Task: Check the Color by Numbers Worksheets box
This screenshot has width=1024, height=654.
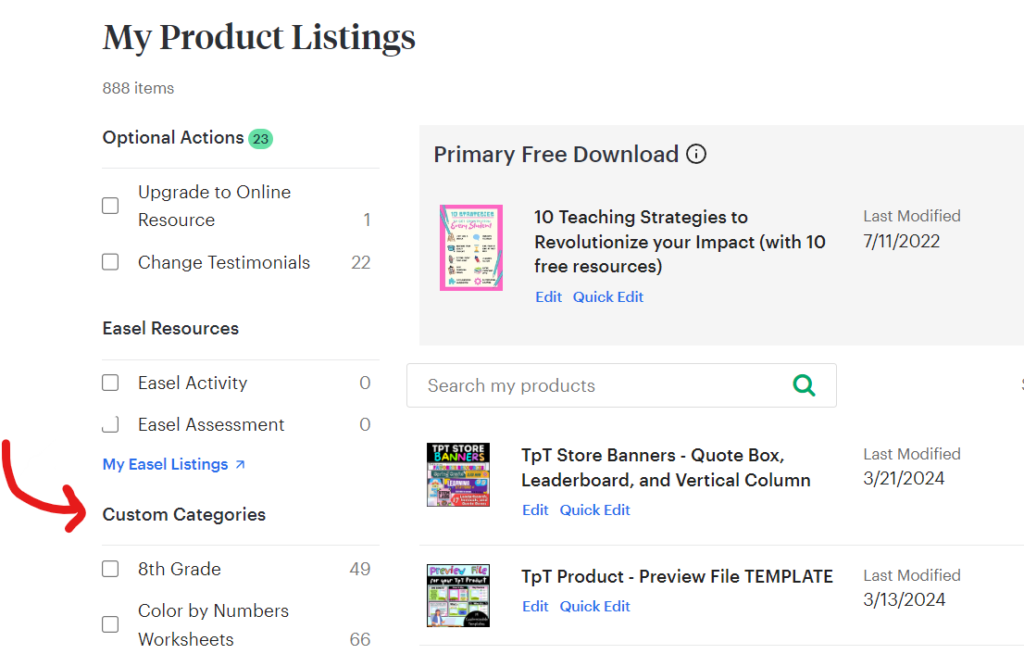Action: click(111, 625)
